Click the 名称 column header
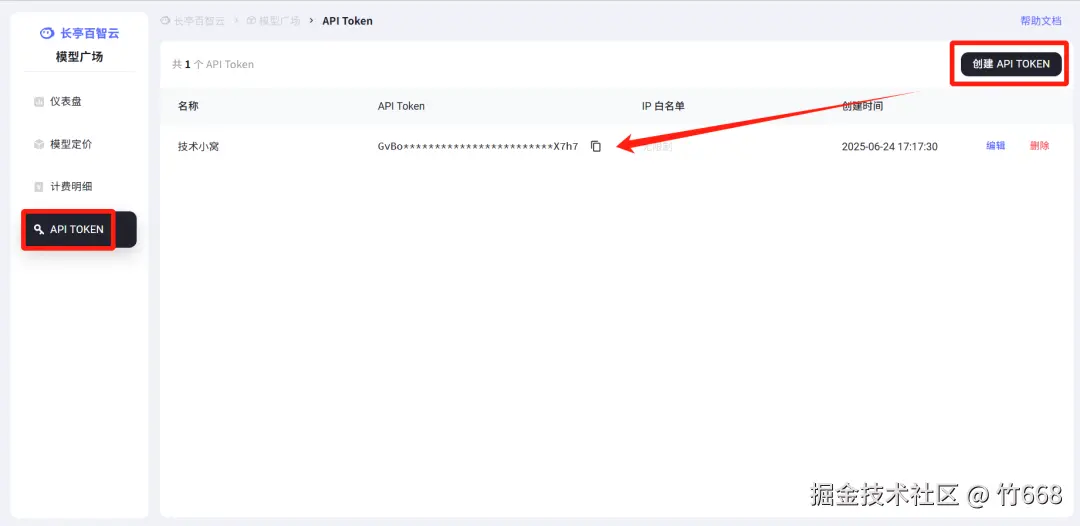This screenshot has height=526, width=1080. coord(188,106)
